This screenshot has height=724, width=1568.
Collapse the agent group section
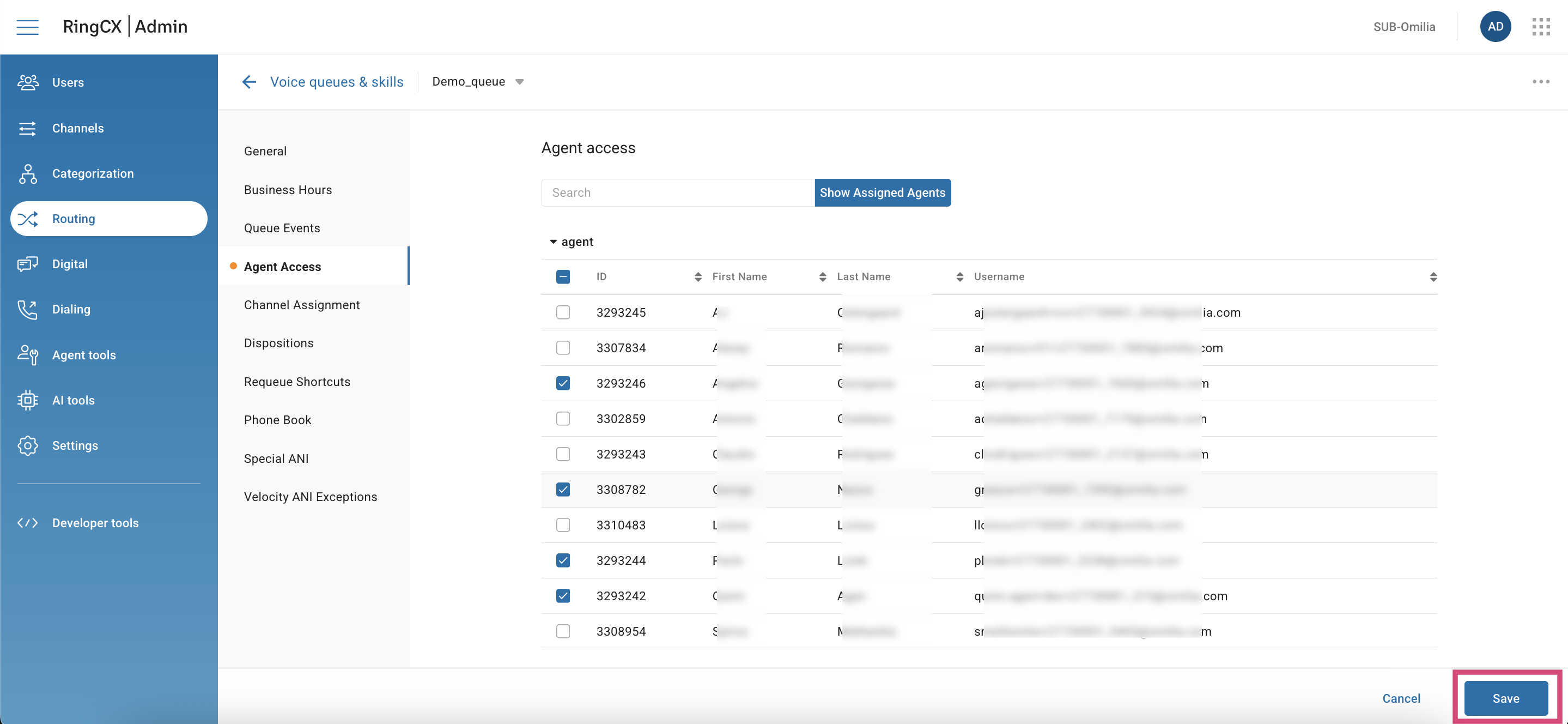pyautogui.click(x=554, y=241)
